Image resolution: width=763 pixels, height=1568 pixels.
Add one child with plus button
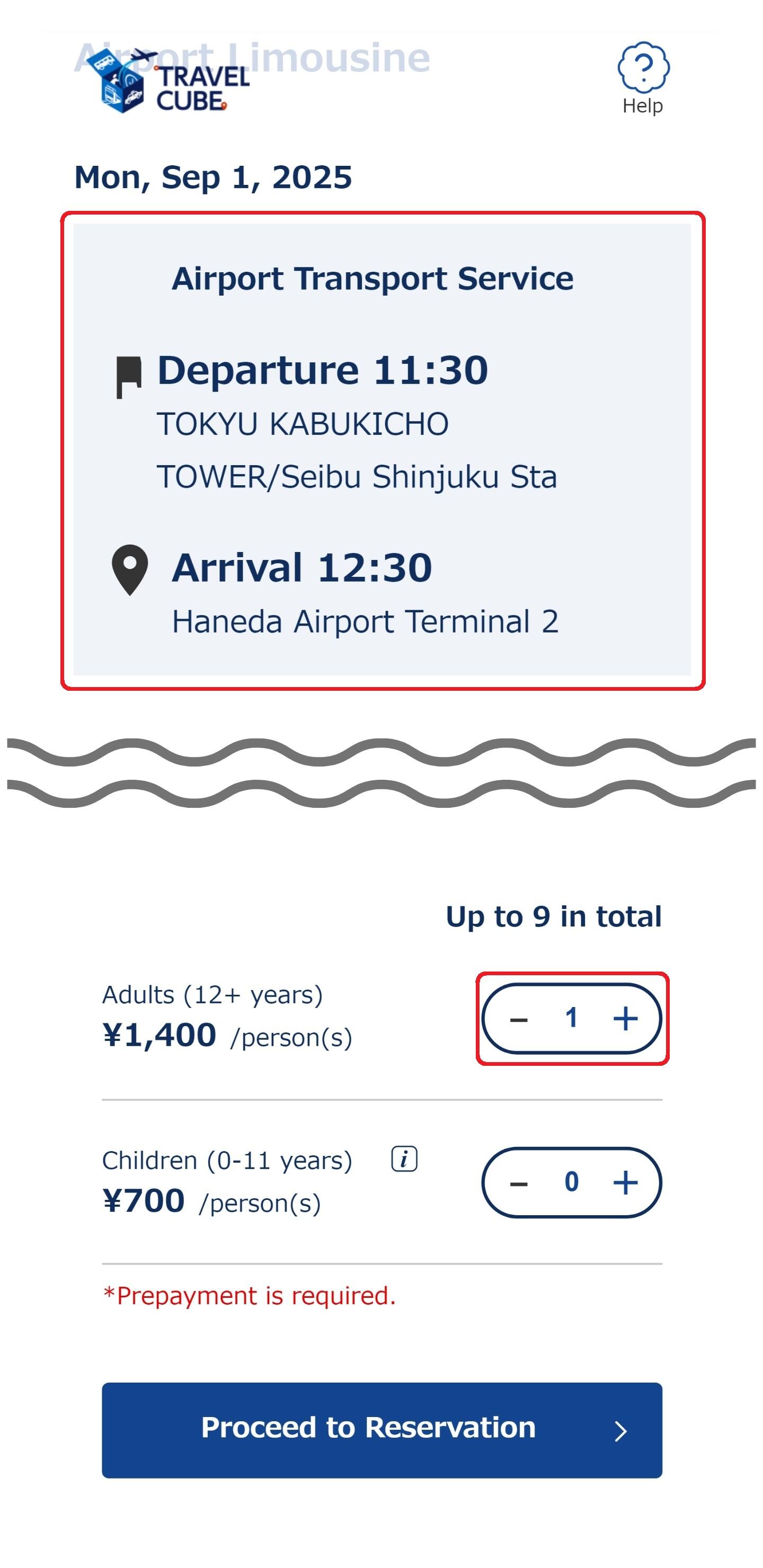[625, 1182]
